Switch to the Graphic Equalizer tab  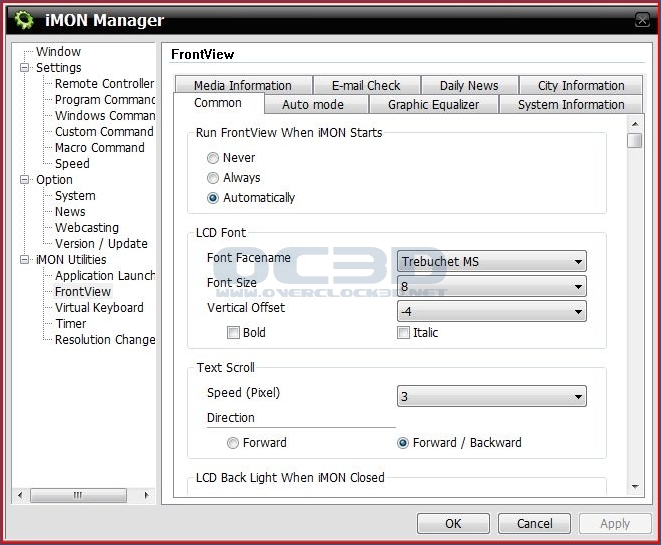(x=434, y=104)
